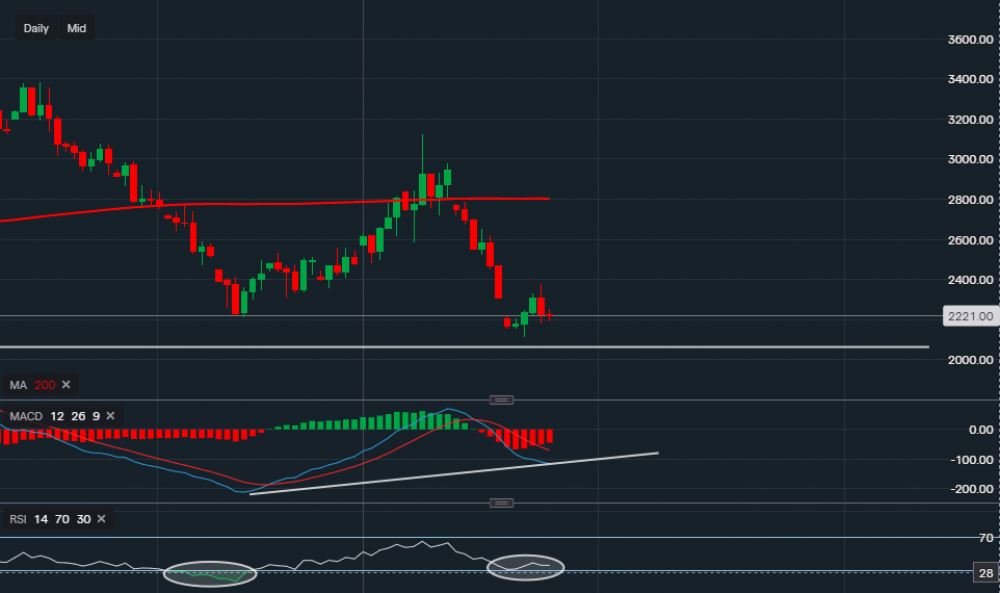Remove the MA 200 indicator via its X
The image size is (1000, 593).
point(65,385)
